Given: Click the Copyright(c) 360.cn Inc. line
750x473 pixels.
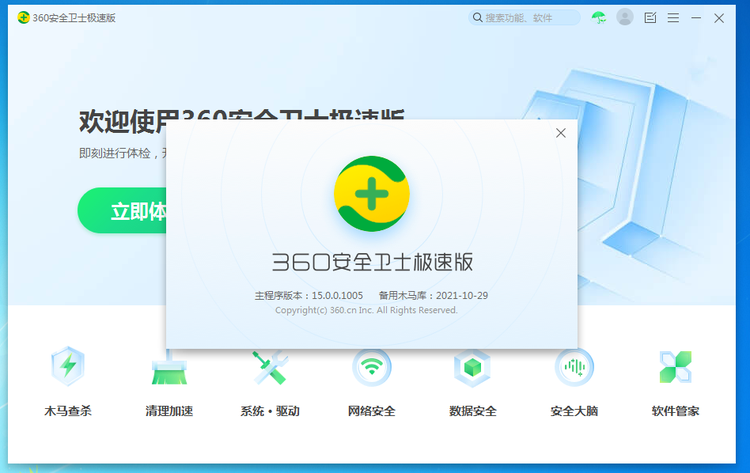Looking at the screenshot, I should click(x=366, y=310).
